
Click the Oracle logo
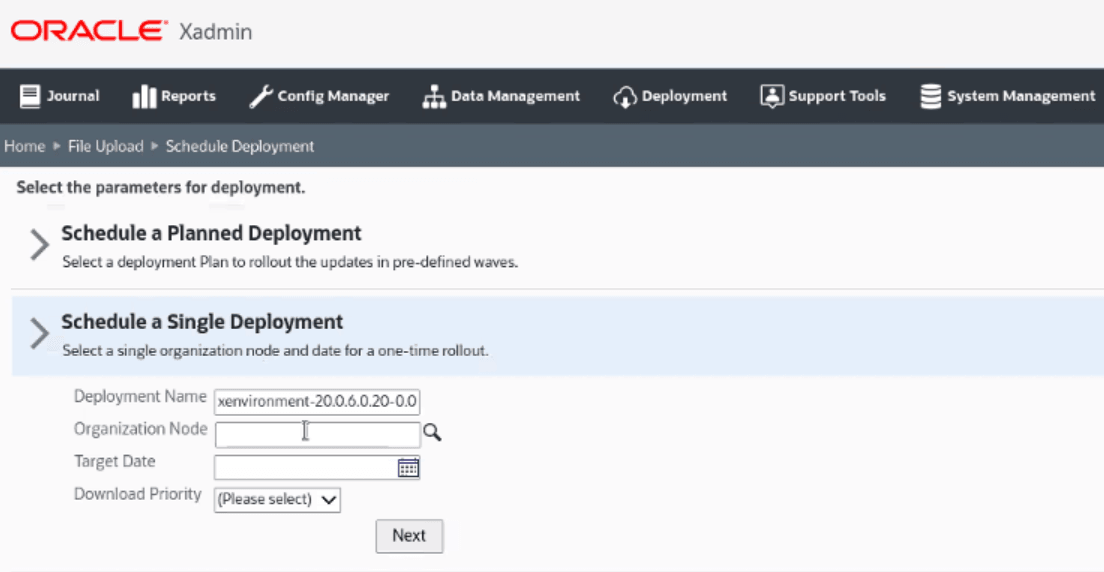[89, 31]
